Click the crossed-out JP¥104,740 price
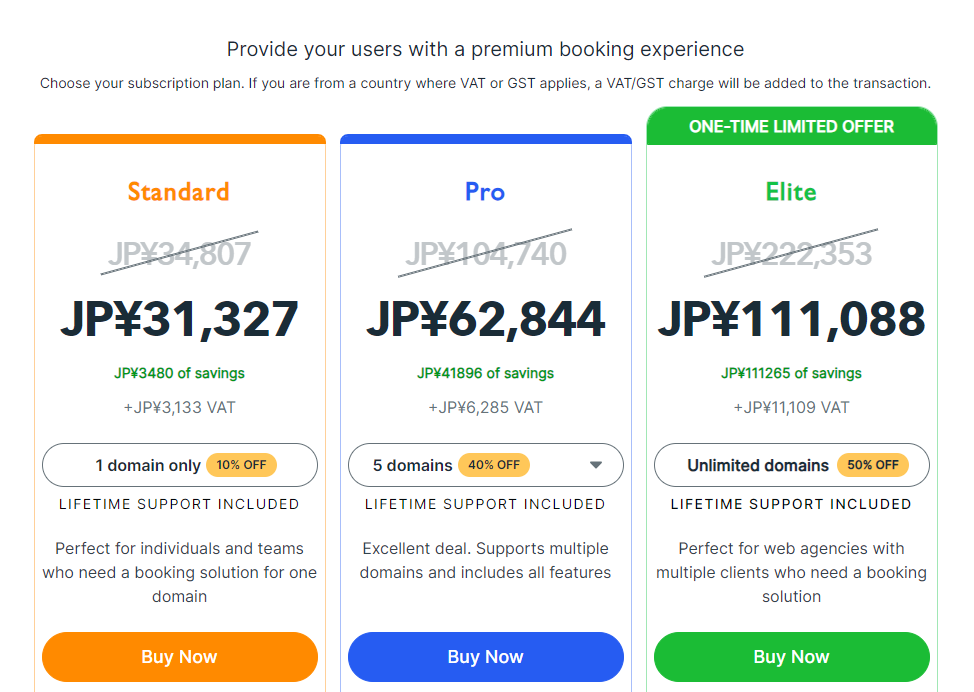The image size is (974, 692). [x=485, y=254]
